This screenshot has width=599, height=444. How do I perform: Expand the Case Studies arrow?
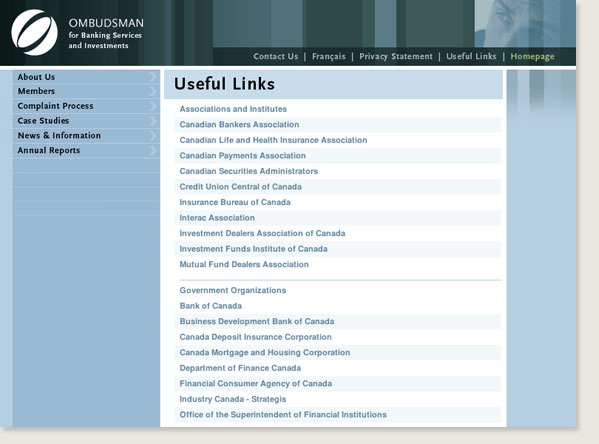click(x=153, y=121)
